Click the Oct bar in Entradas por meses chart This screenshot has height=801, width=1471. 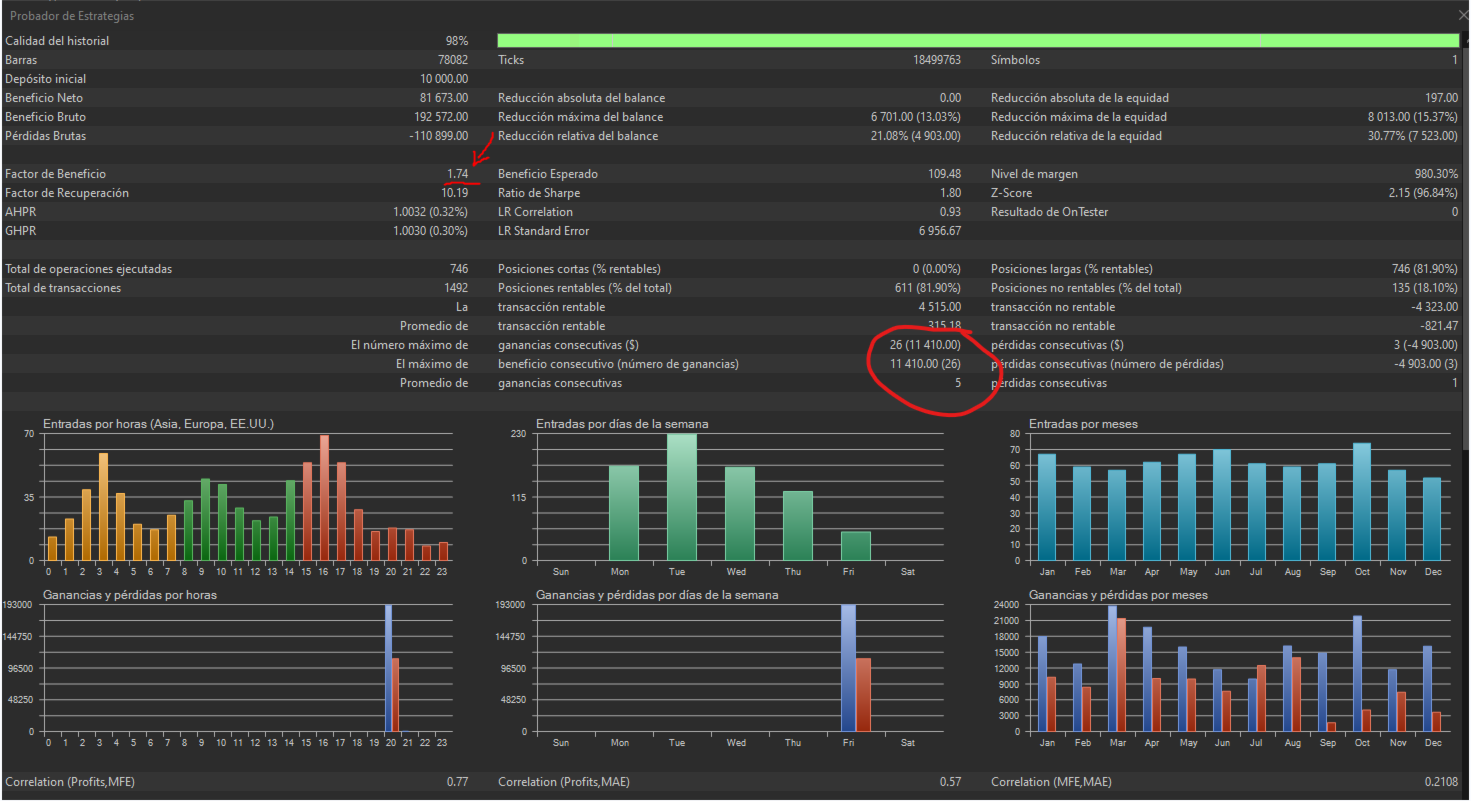coord(1361,502)
